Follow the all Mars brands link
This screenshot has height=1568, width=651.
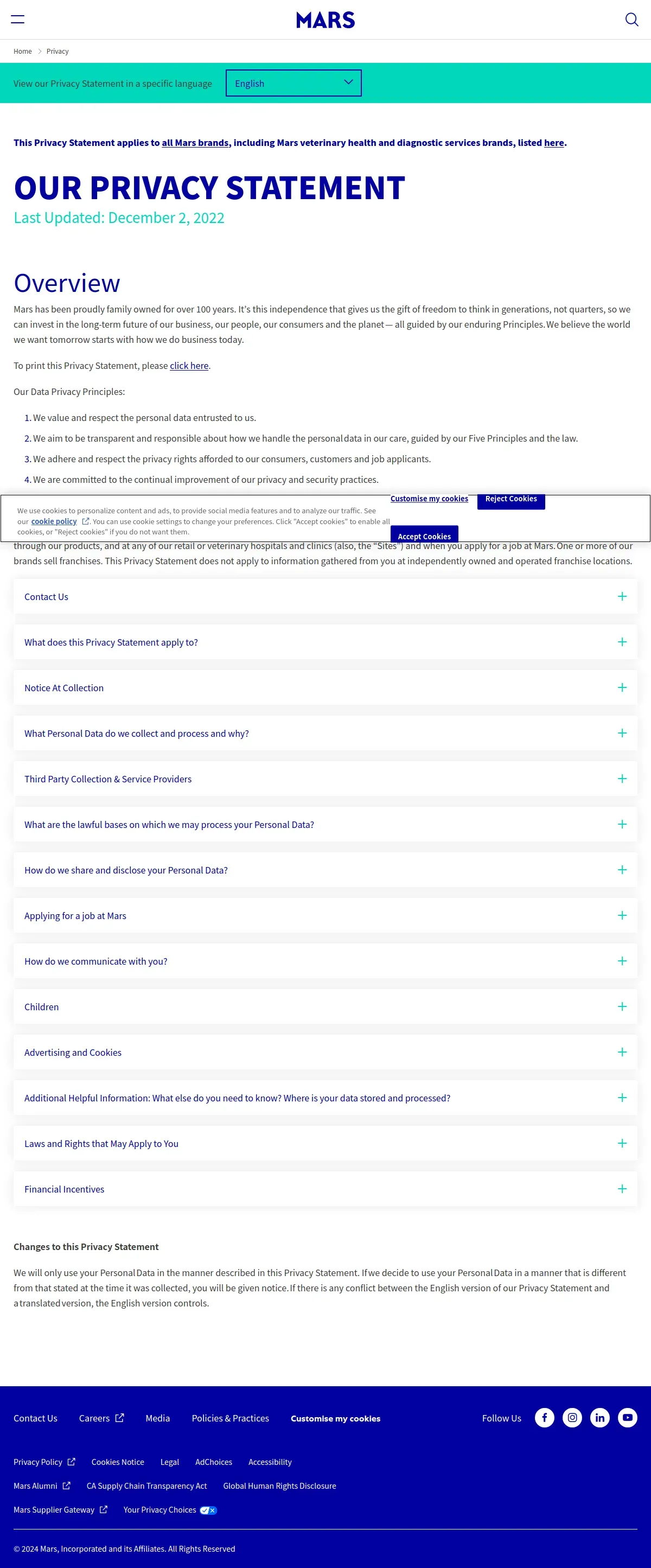click(x=195, y=143)
